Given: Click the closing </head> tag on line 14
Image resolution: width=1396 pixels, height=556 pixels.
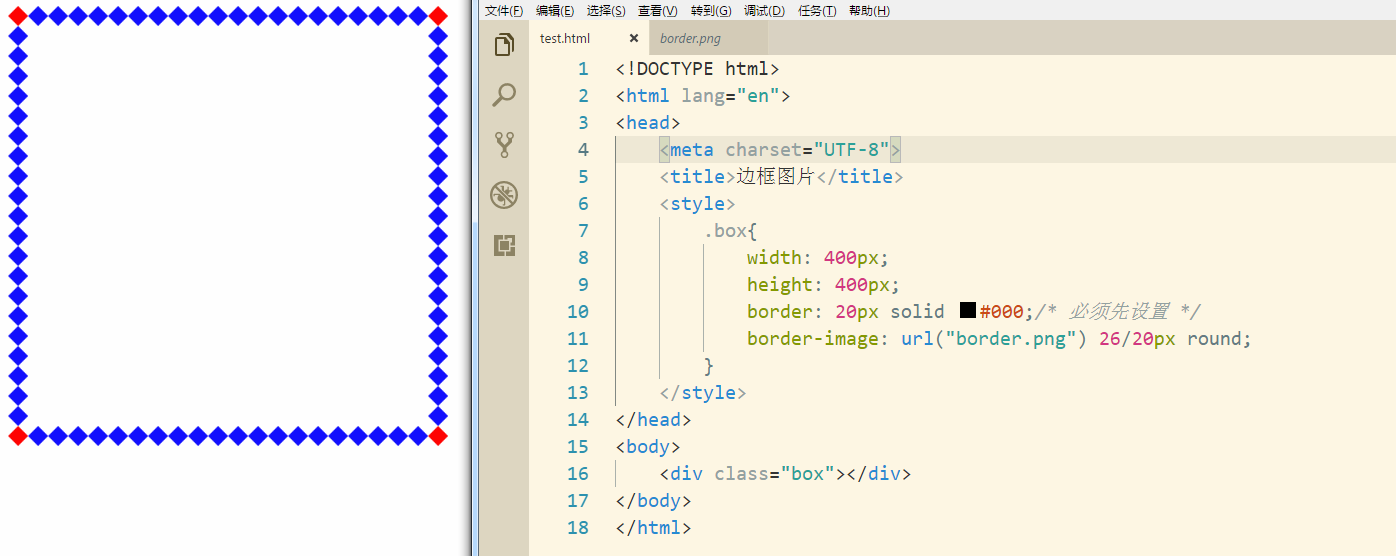Looking at the screenshot, I should coord(654,420).
